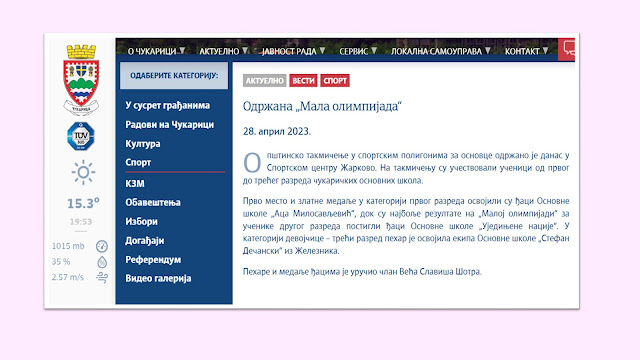Select the Видео галерија category
This screenshot has height=360, width=640.
158,278
